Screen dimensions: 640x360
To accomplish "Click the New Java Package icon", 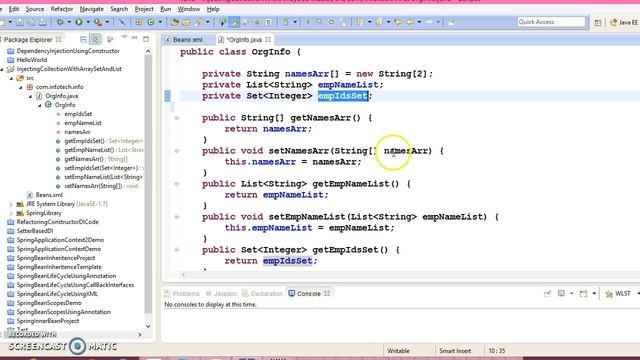I will tap(139, 22).
